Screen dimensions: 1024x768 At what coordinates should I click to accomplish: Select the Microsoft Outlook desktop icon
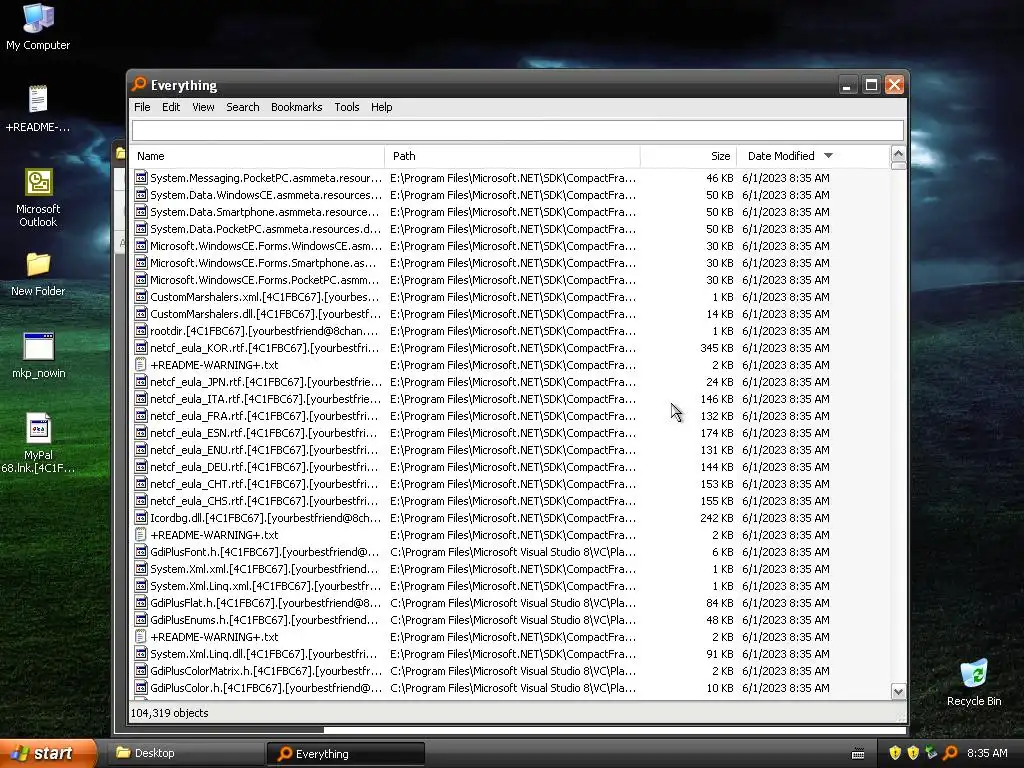(x=38, y=197)
